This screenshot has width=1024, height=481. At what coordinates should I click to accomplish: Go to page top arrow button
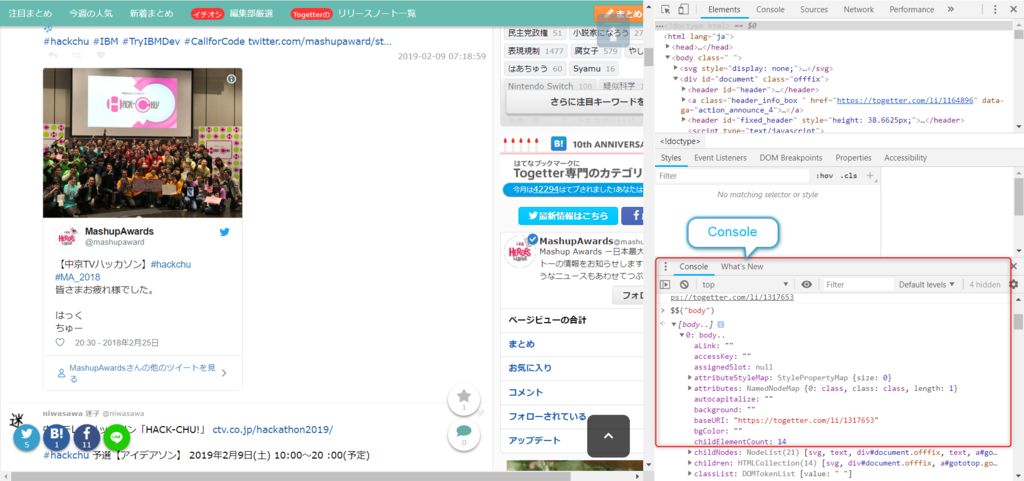[x=608, y=435]
